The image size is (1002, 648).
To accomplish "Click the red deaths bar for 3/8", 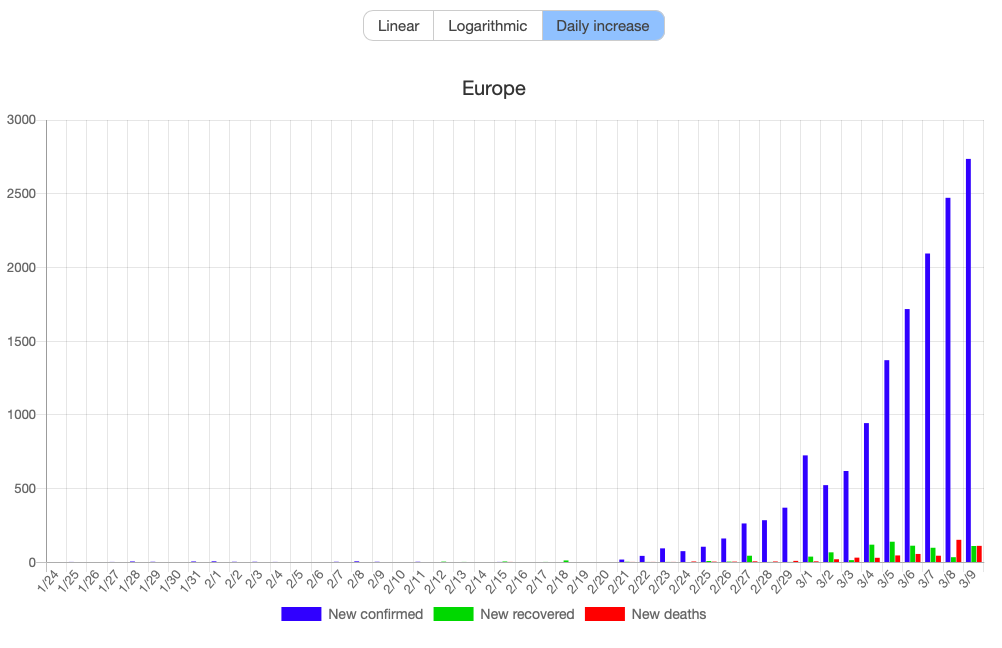I will (959, 551).
